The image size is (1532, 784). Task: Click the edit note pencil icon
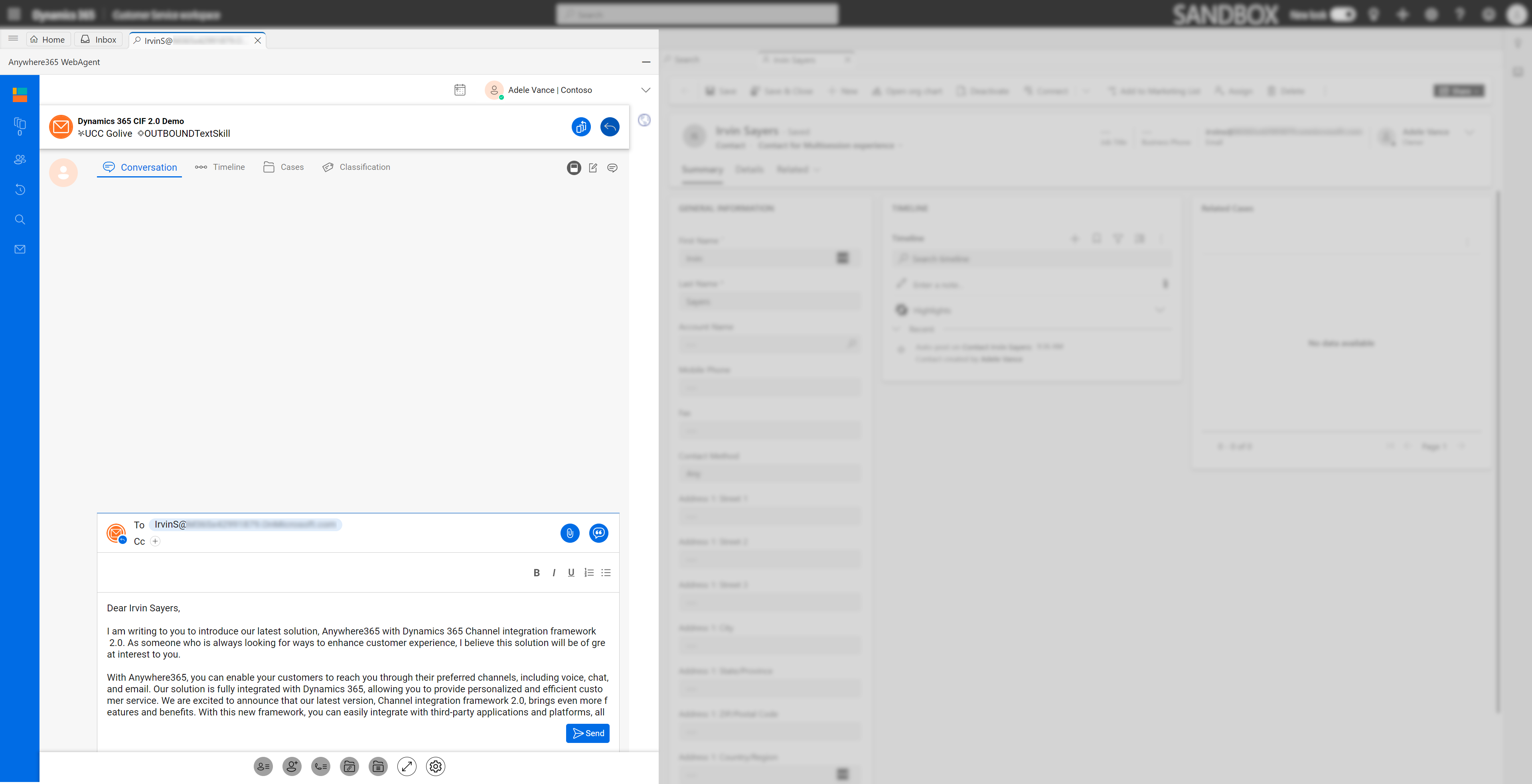[x=593, y=167]
